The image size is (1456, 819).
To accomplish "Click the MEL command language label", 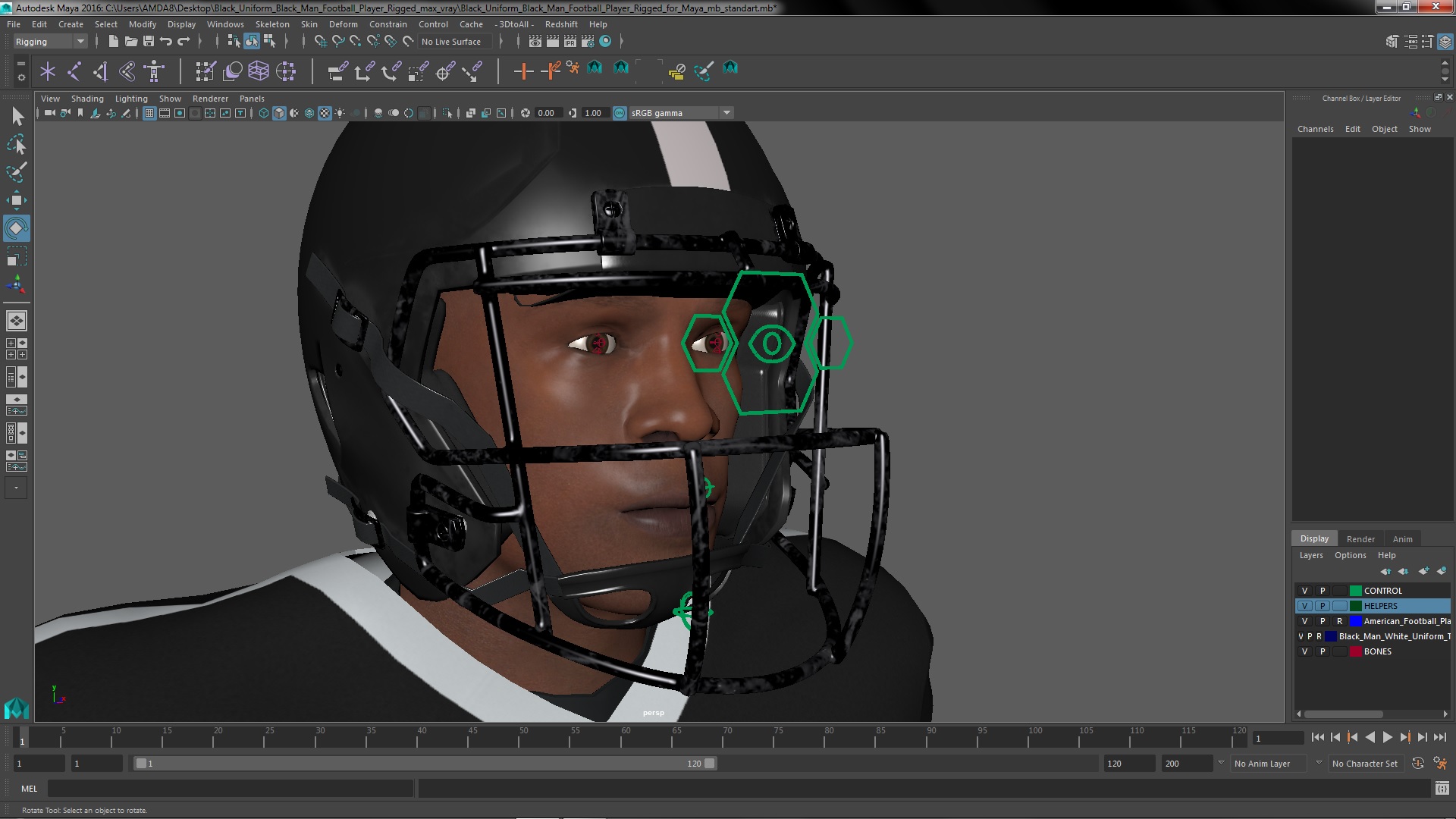I will click(x=29, y=789).
